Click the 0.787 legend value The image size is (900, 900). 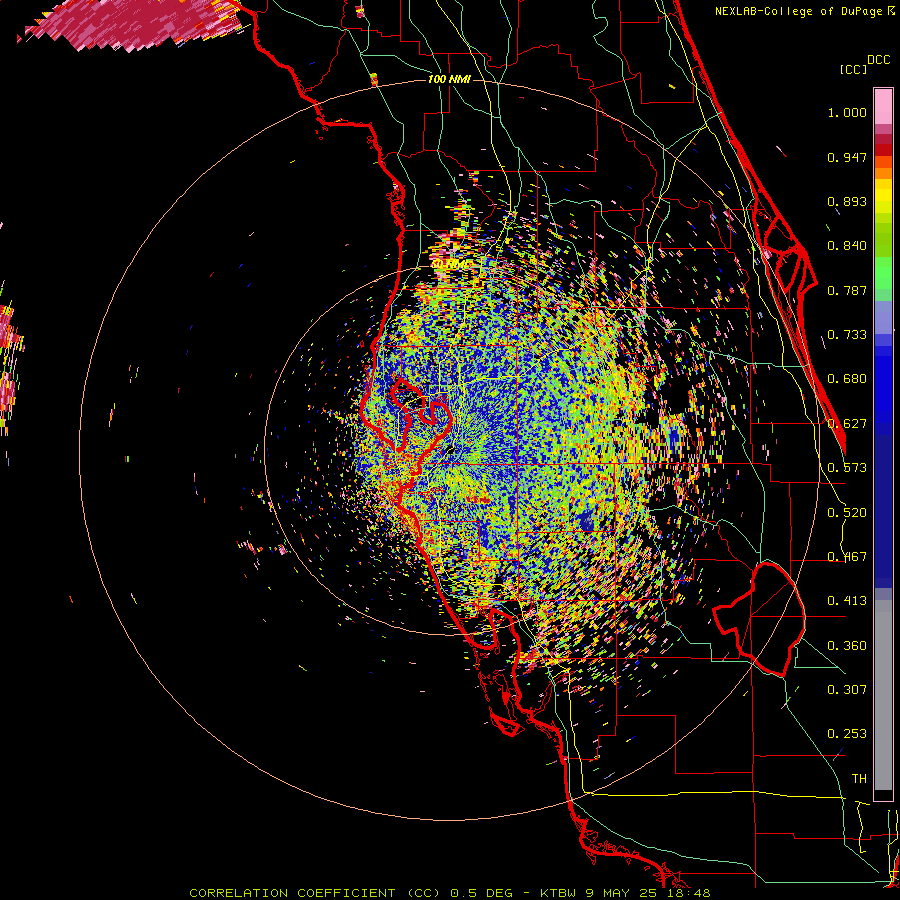pyautogui.click(x=847, y=290)
